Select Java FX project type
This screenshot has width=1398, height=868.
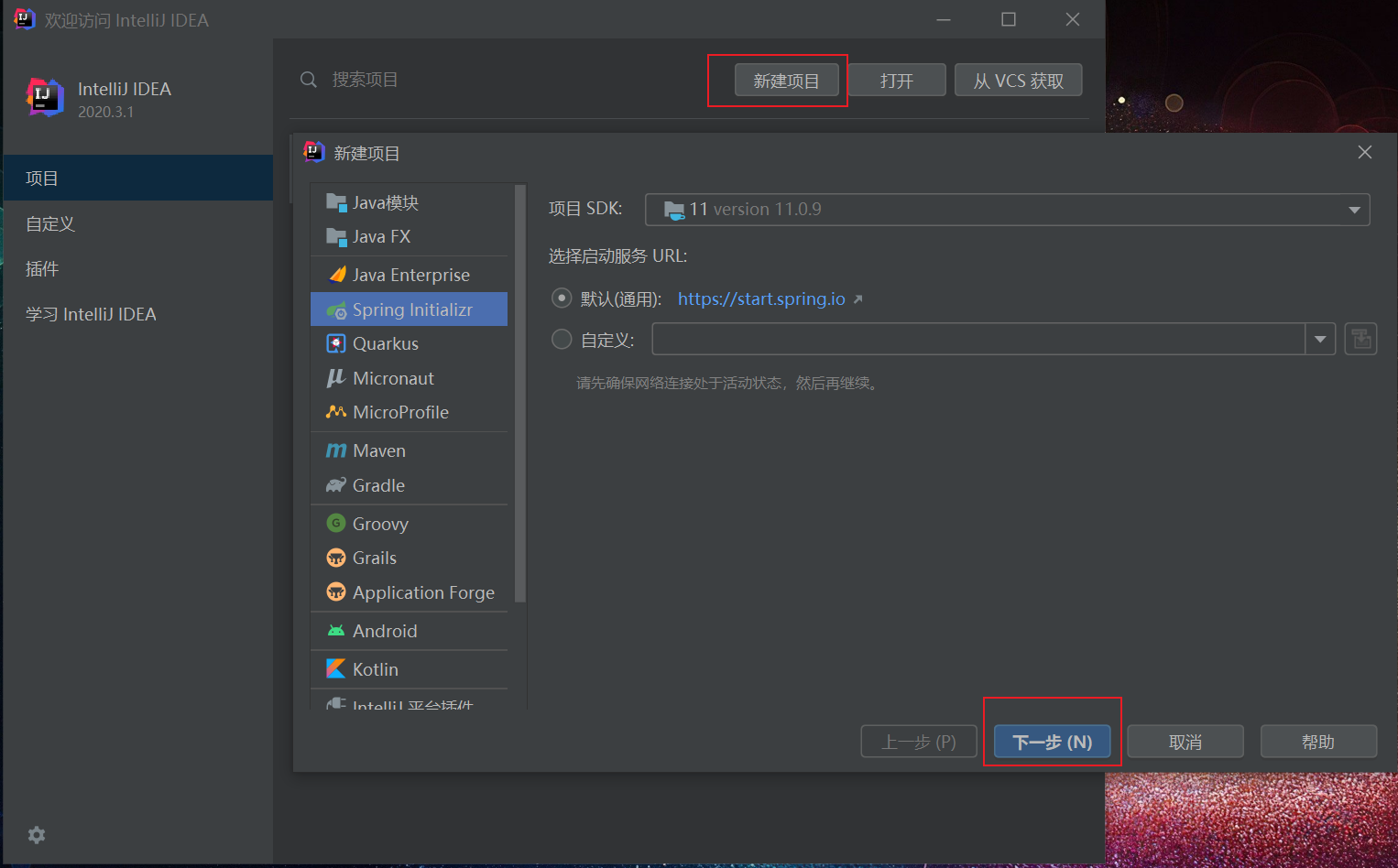coord(410,236)
